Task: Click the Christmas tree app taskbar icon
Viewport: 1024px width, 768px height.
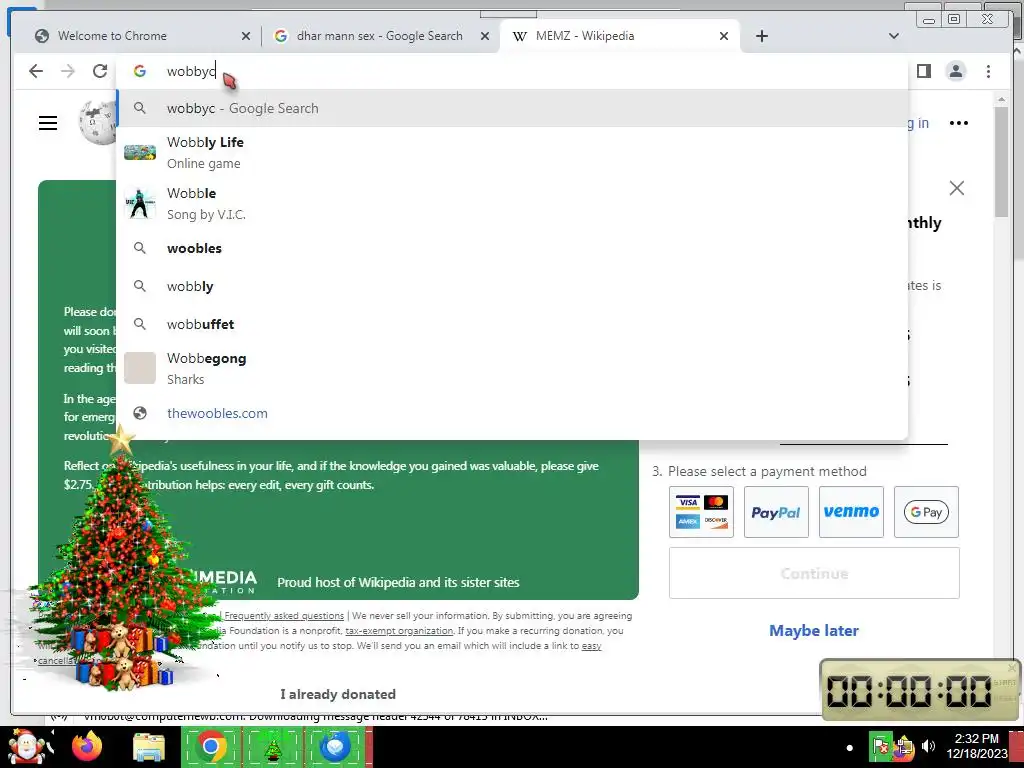Action: click(273, 747)
